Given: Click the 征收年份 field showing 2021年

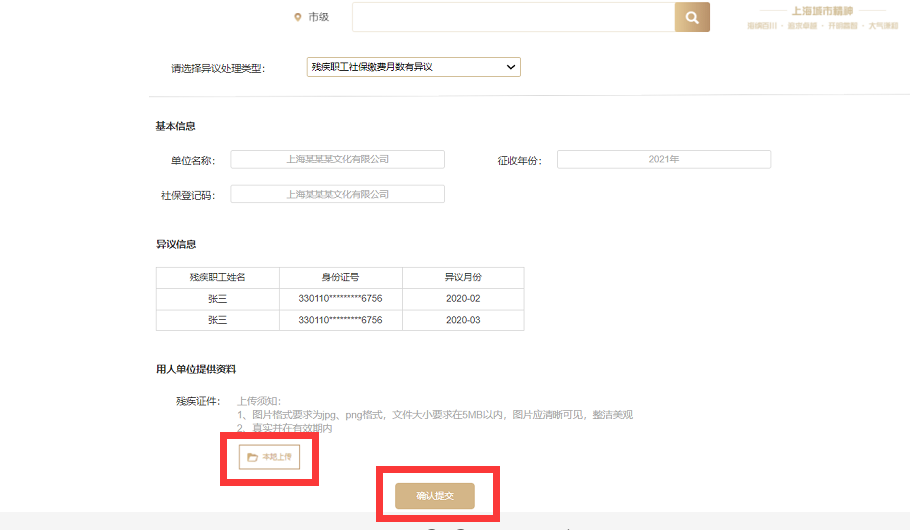Looking at the screenshot, I should tap(663, 159).
